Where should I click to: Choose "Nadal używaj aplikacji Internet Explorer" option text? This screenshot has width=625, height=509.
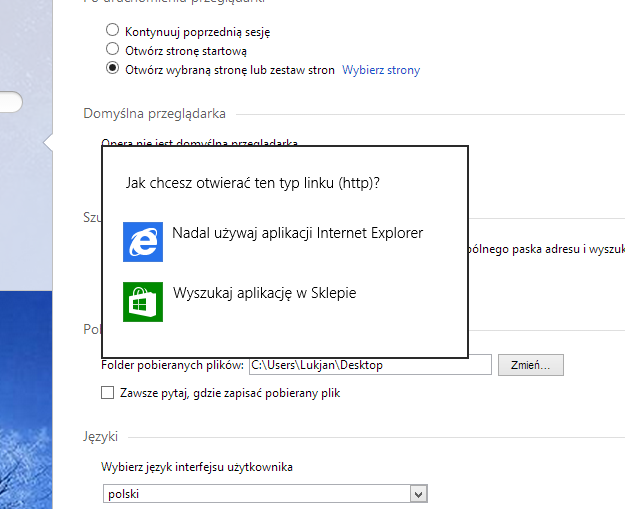tap(297, 233)
